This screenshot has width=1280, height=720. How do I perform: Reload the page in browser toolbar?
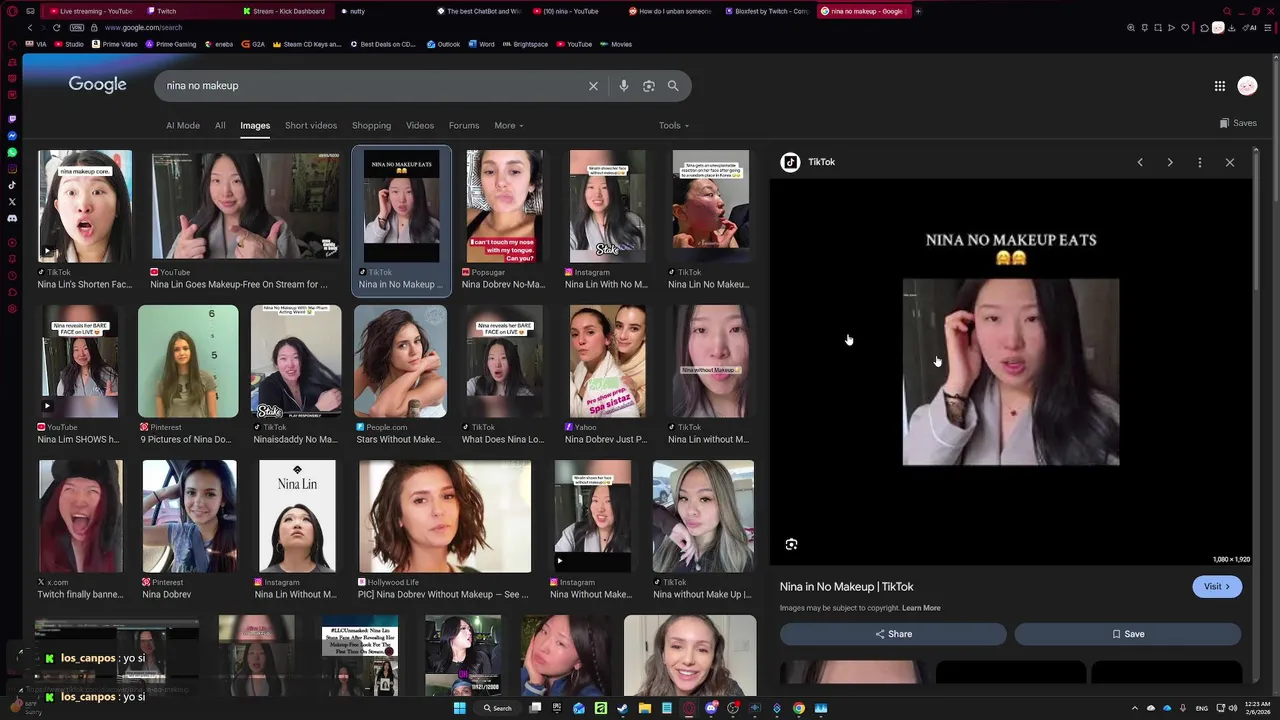coord(56,28)
